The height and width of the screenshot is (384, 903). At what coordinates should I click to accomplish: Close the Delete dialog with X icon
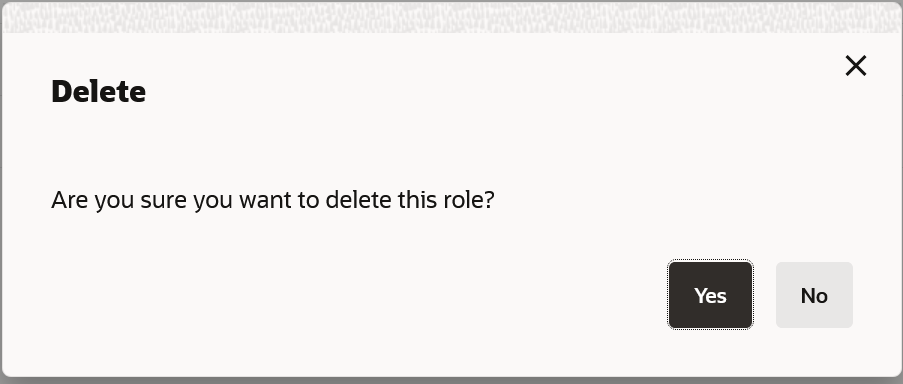tap(856, 66)
